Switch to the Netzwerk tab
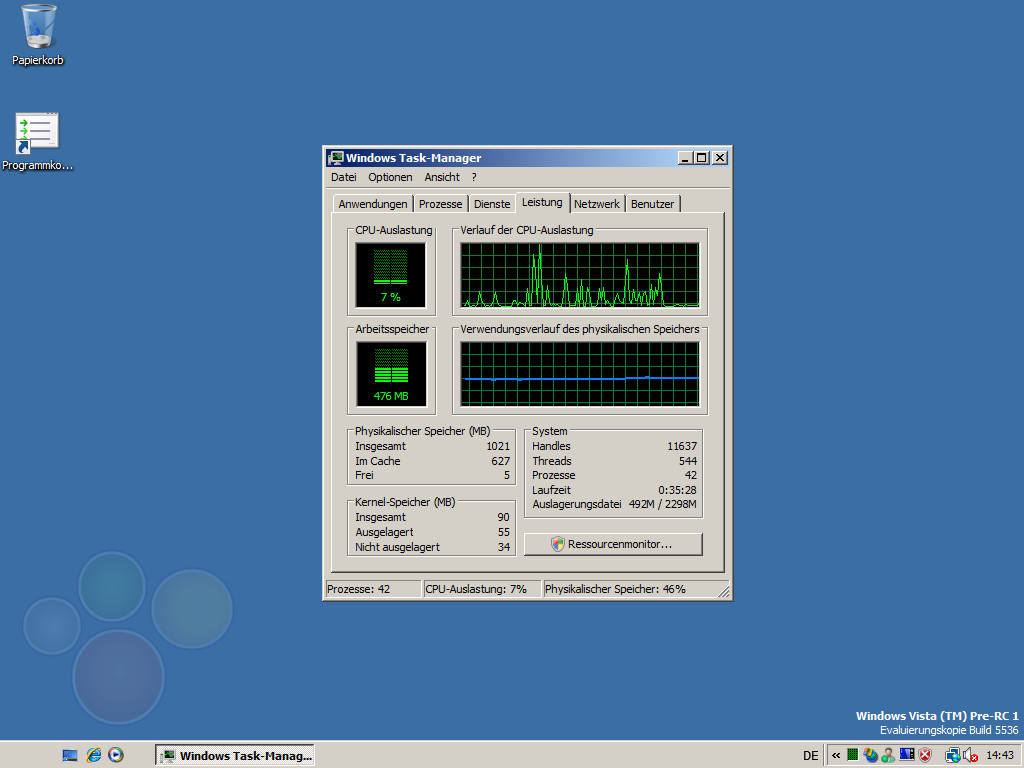The image size is (1024, 768). click(x=597, y=204)
